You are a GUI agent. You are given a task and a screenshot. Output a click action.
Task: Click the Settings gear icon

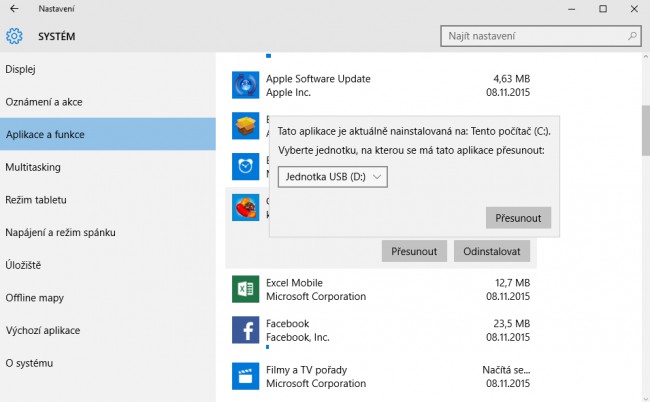(x=14, y=36)
